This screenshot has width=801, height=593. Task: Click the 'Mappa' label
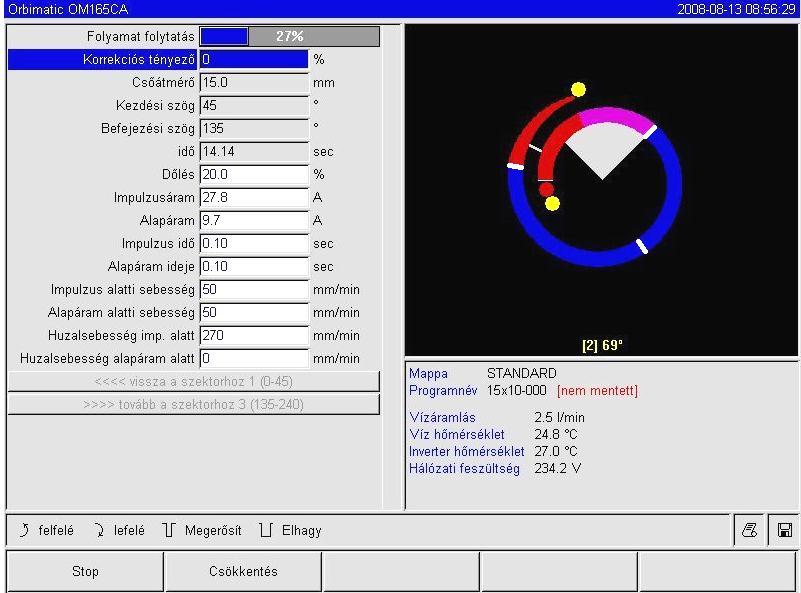[428, 373]
